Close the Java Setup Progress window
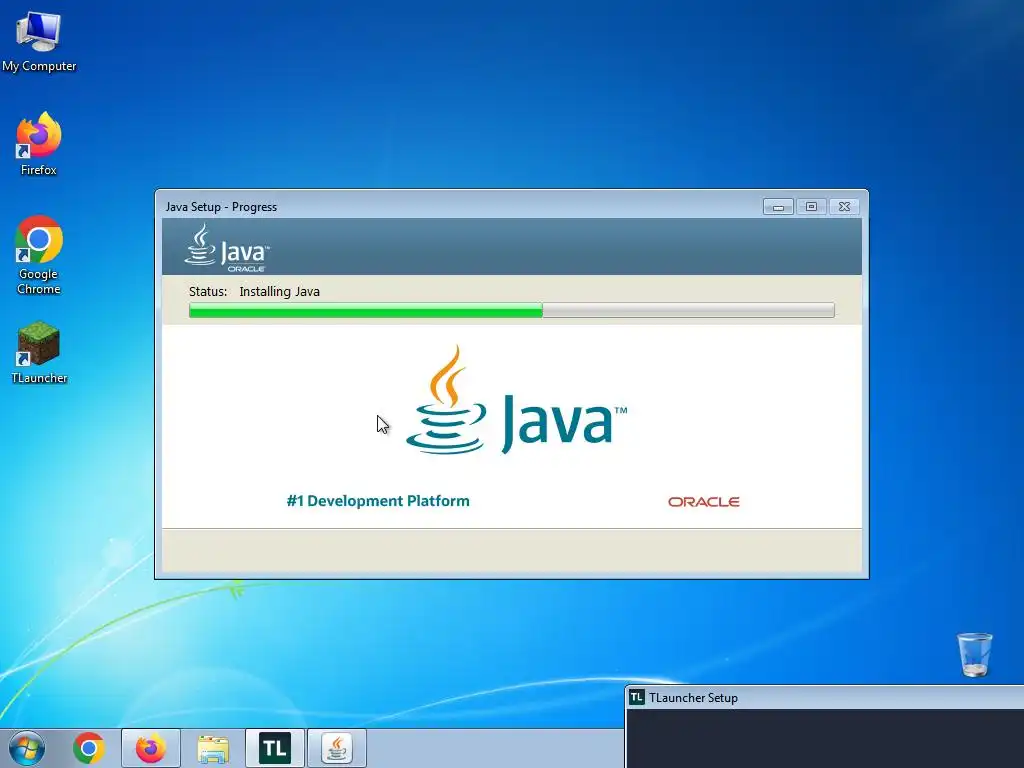 point(844,206)
